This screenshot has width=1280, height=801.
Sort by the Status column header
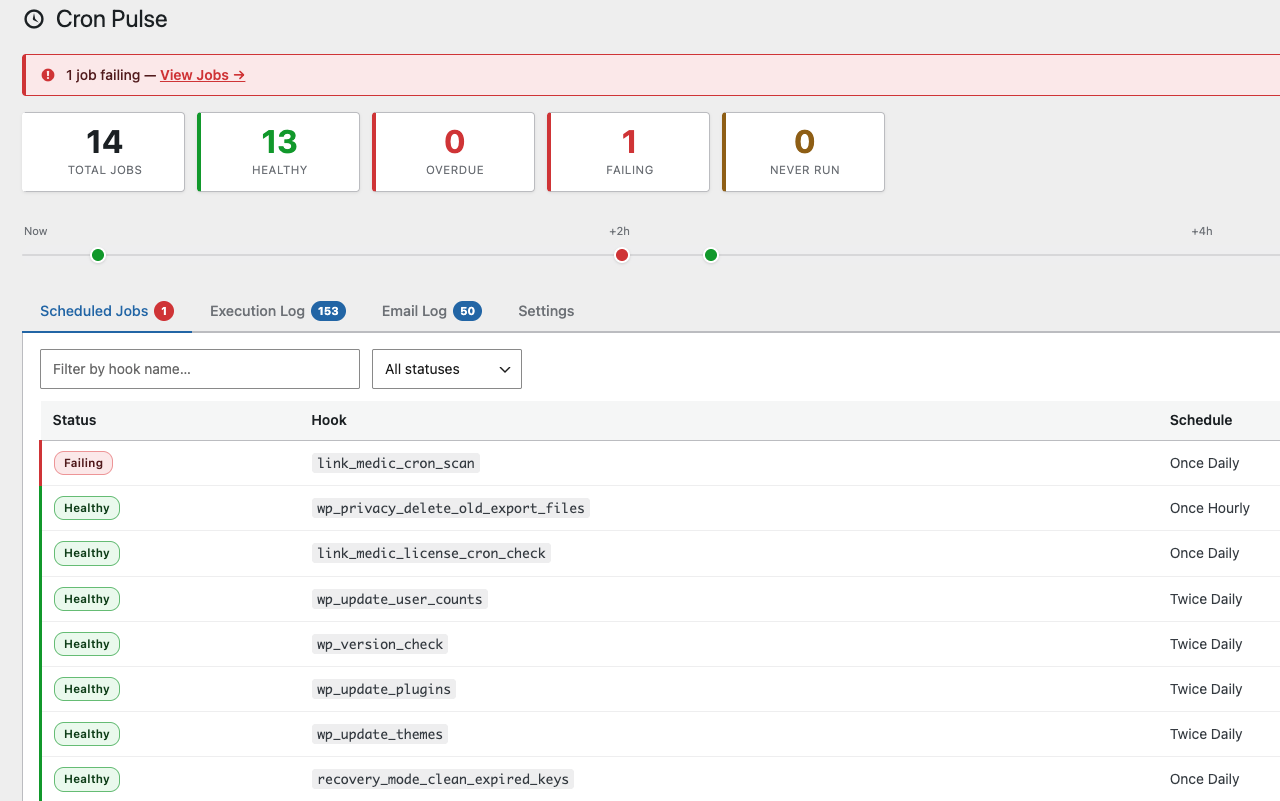[75, 420]
